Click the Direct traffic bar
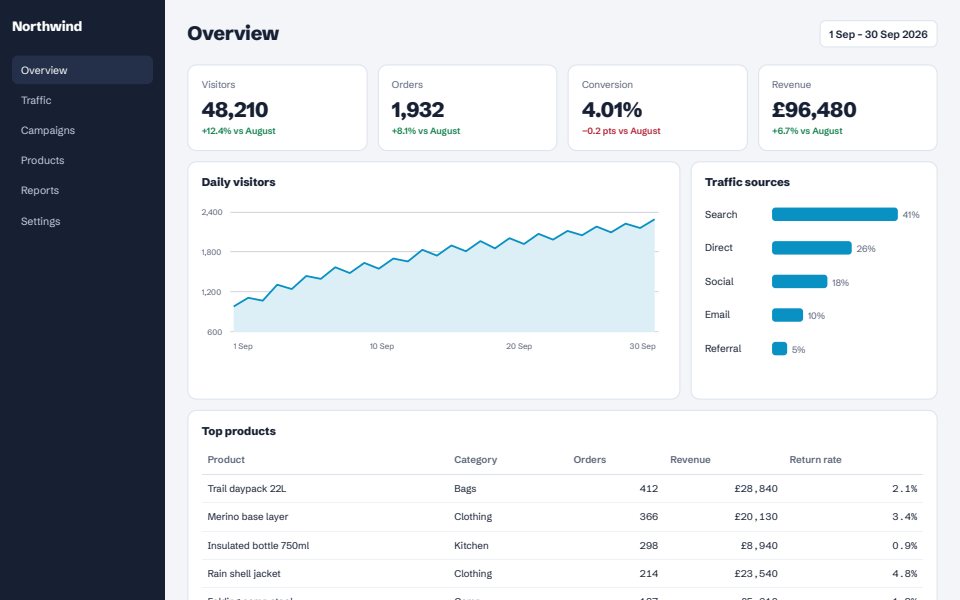 [x=812, y=248]
